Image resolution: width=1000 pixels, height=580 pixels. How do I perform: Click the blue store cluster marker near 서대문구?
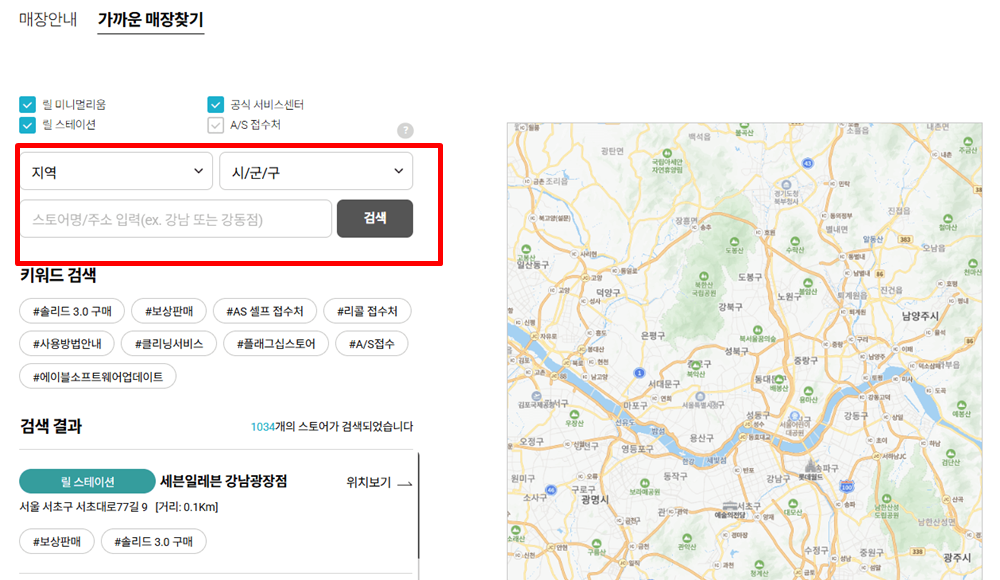pos(639,373)
